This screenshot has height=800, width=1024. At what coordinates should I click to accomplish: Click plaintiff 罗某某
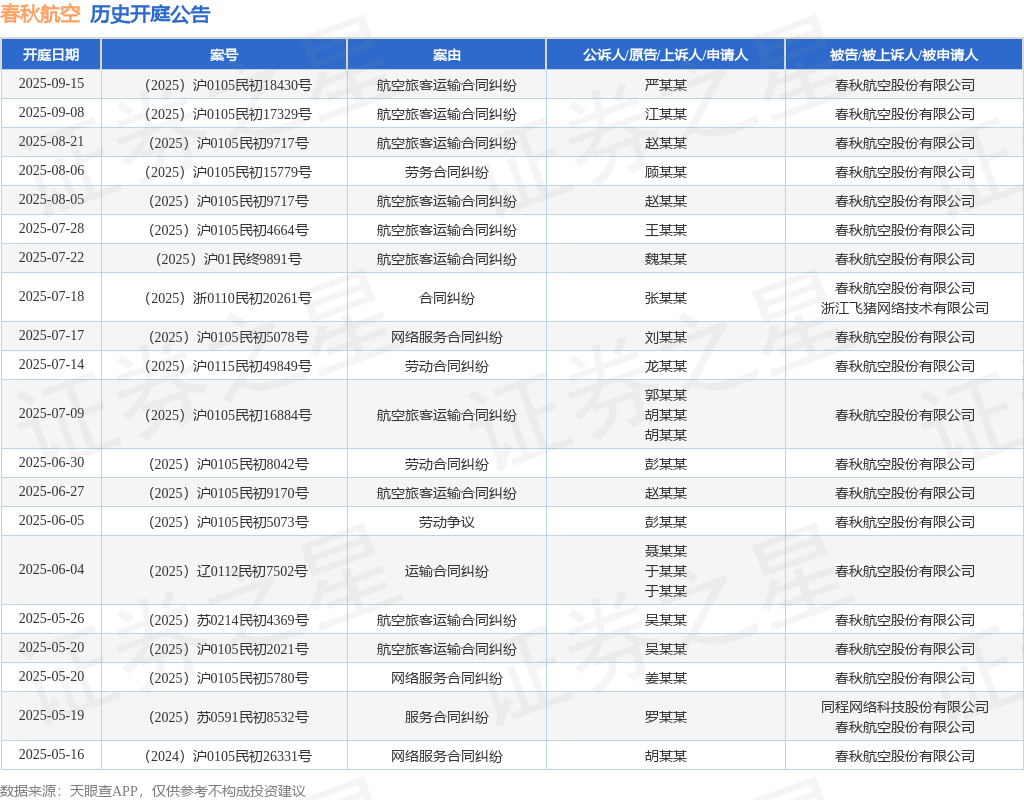665,718
